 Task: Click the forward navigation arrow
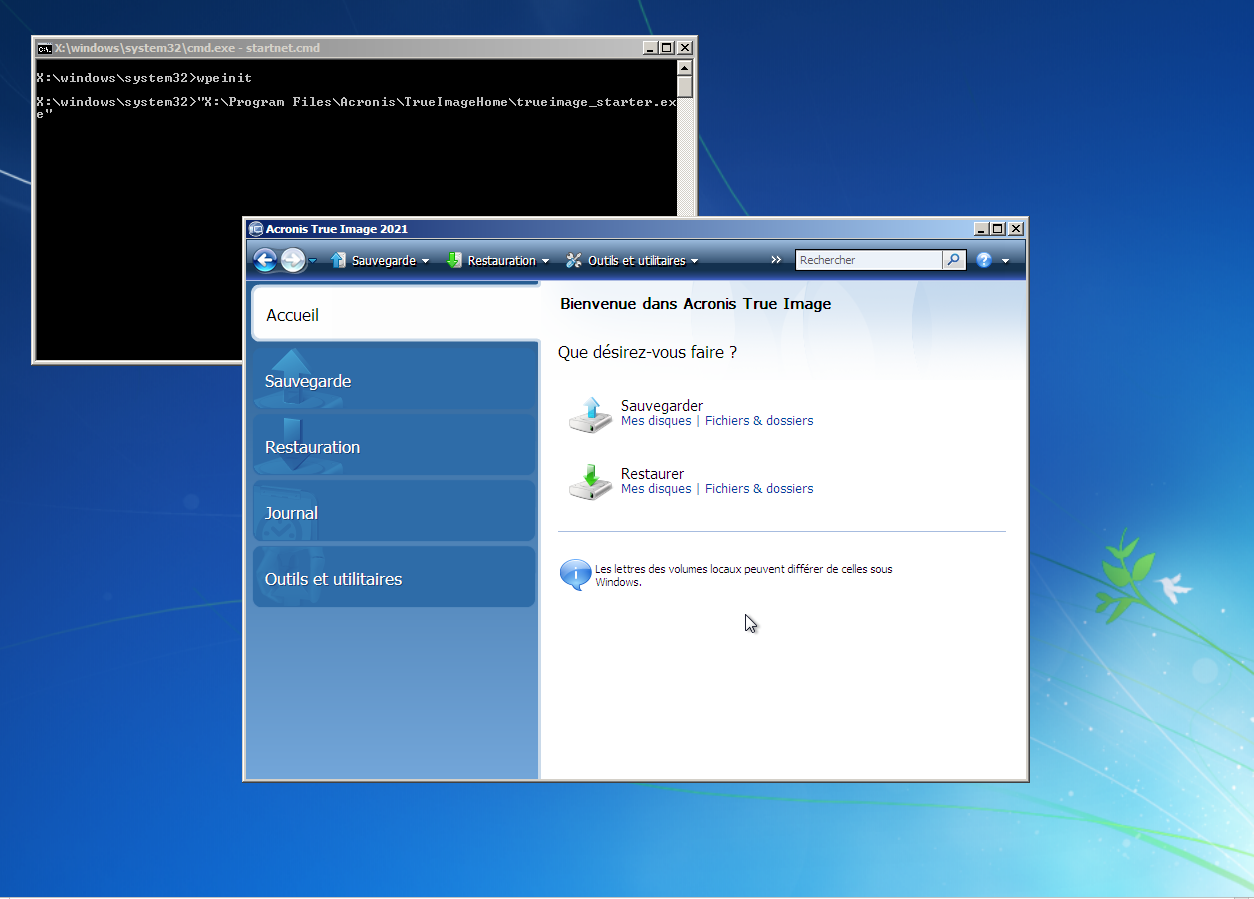[293, 260]
